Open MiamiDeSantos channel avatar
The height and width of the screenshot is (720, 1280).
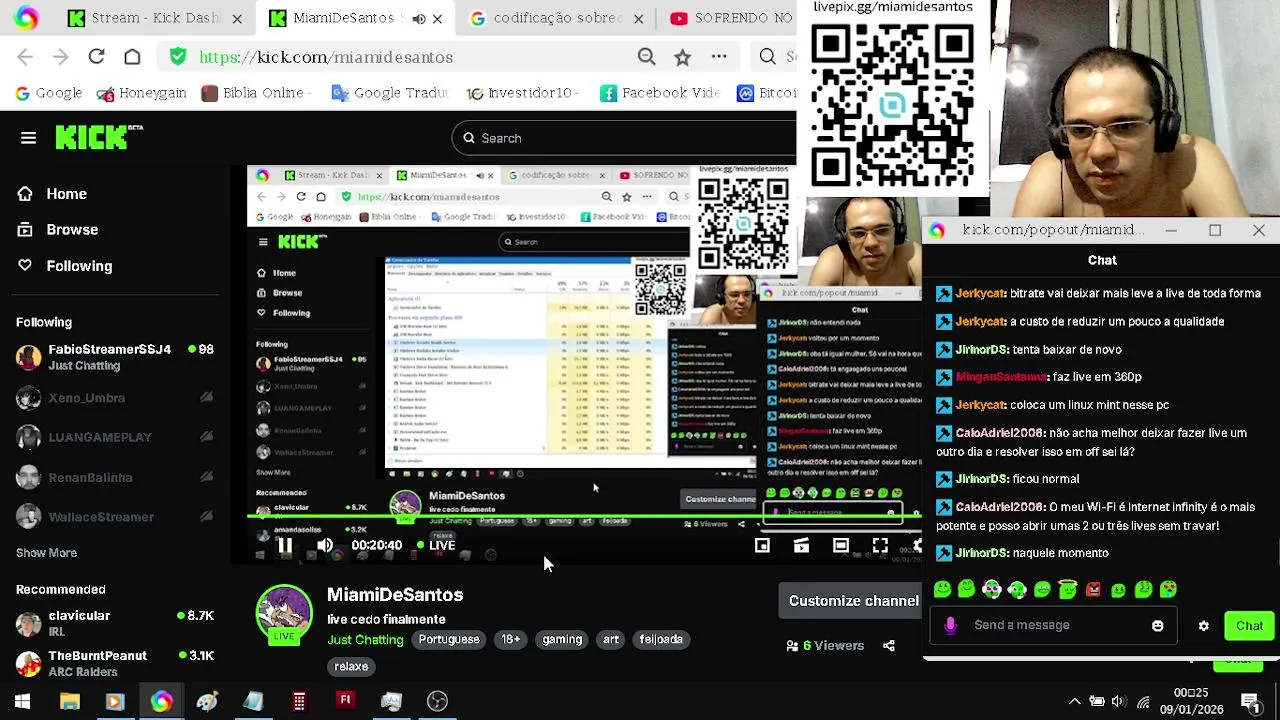(x=285, y=613)
